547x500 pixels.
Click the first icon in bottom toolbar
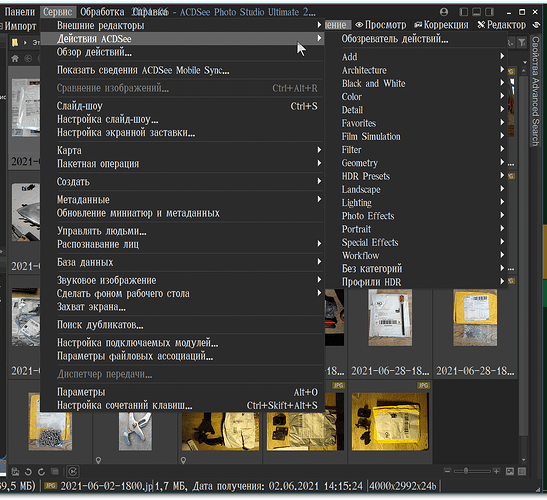15,472
